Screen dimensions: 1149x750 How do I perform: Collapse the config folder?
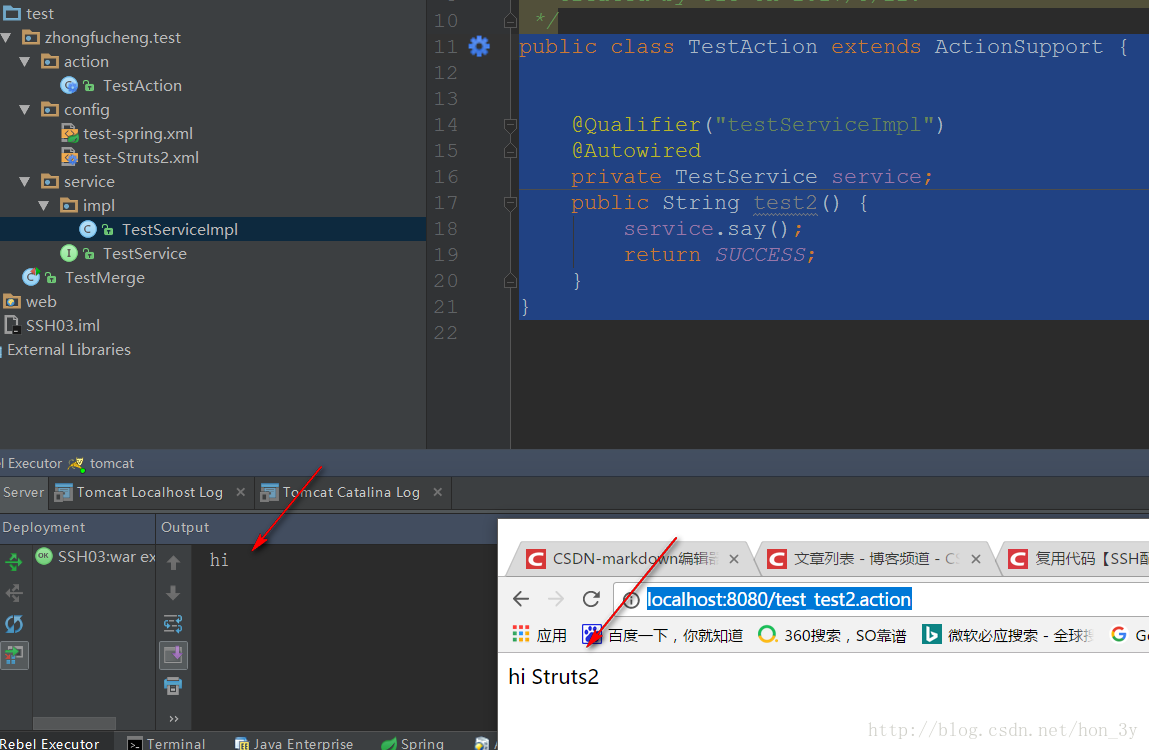(x=25, y=109)
